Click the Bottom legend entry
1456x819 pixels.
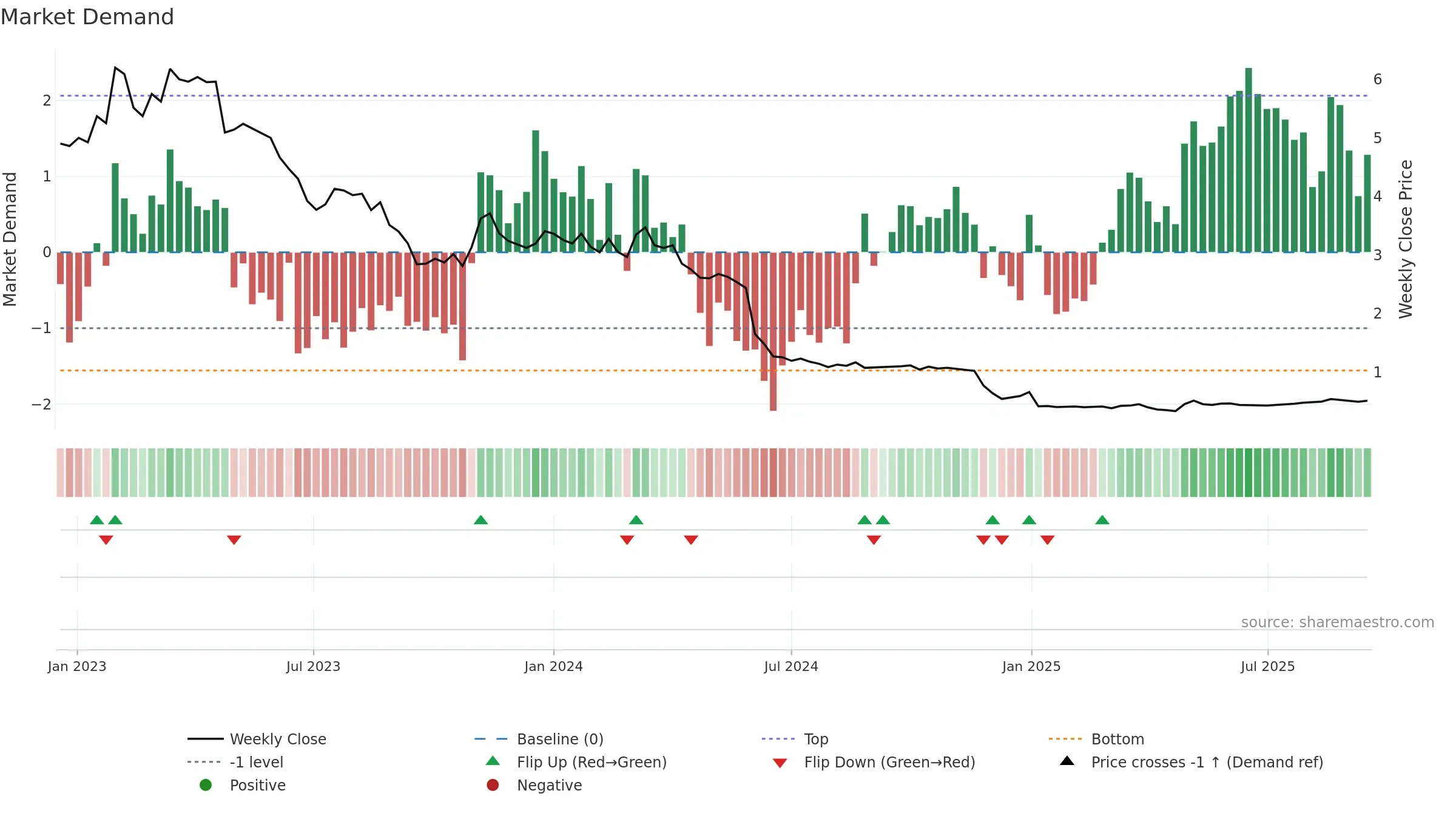(1096, 739)
